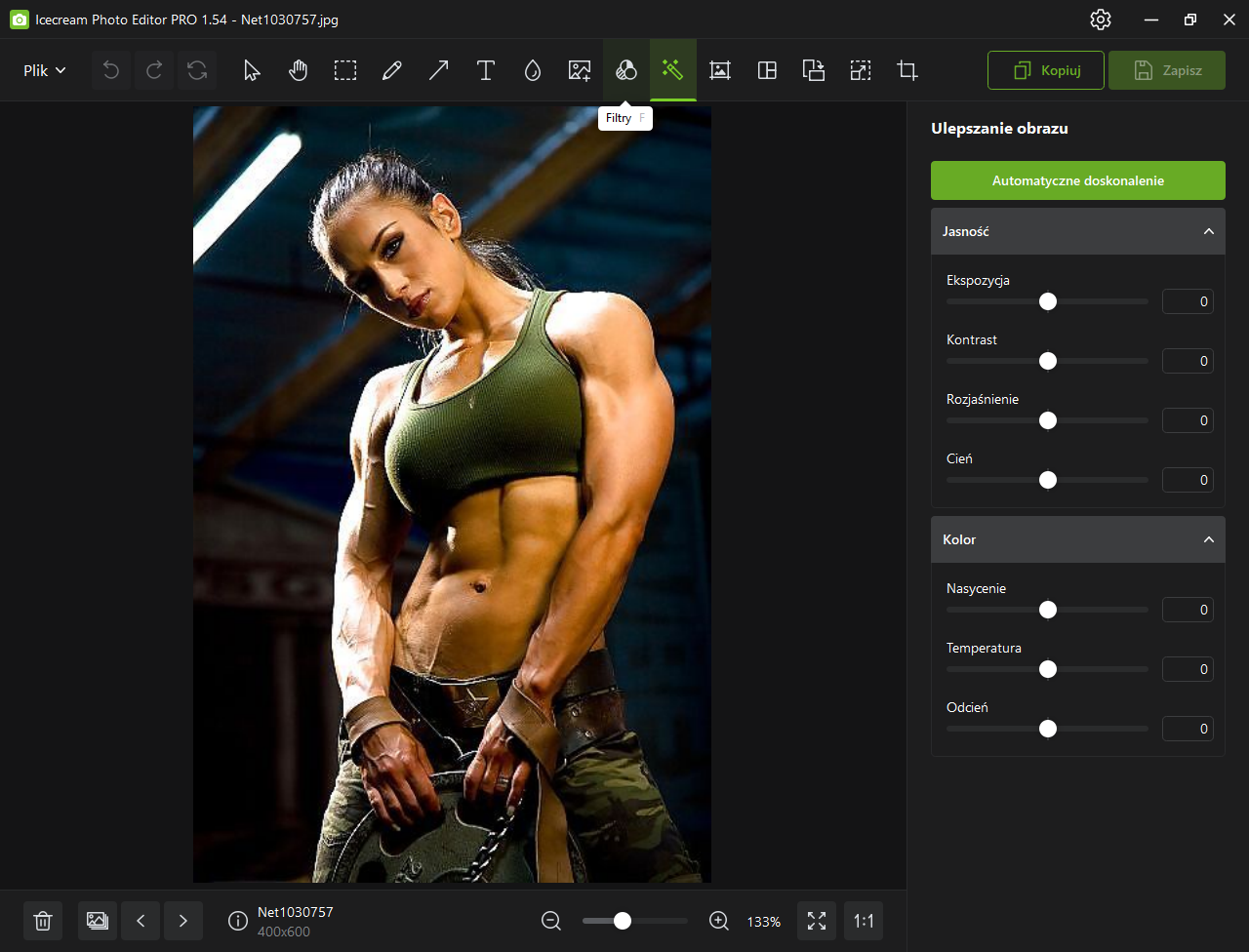Viewport: 1249px width, 952px height.
Task: Click the Ekspozycja slider handle
Action: [1048, 301]
